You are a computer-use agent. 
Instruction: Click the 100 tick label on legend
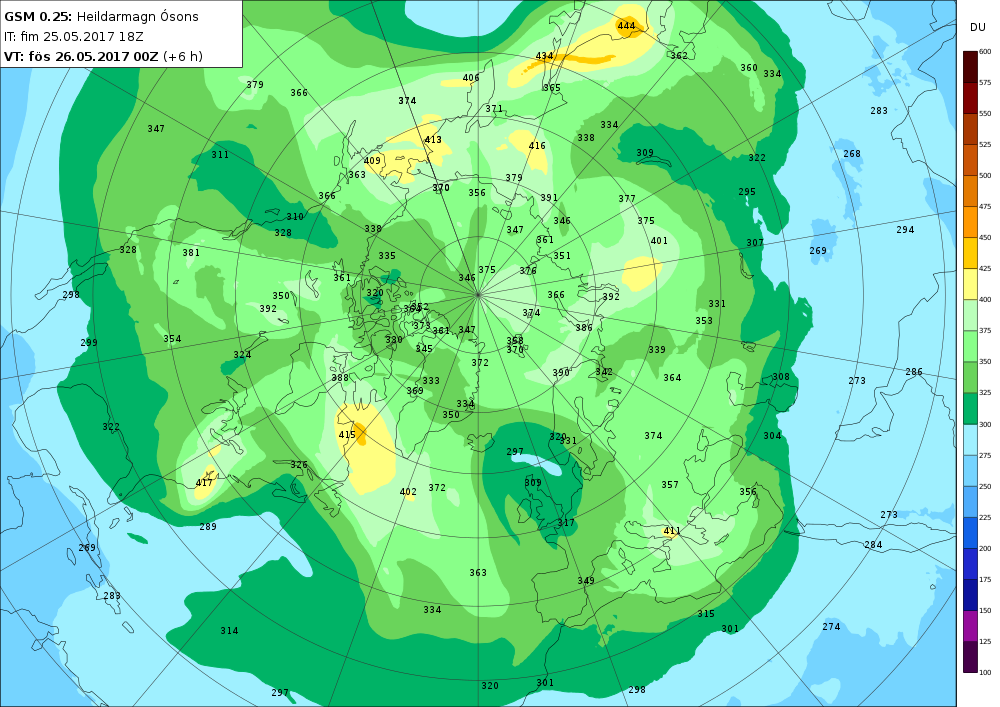[985, 672]
